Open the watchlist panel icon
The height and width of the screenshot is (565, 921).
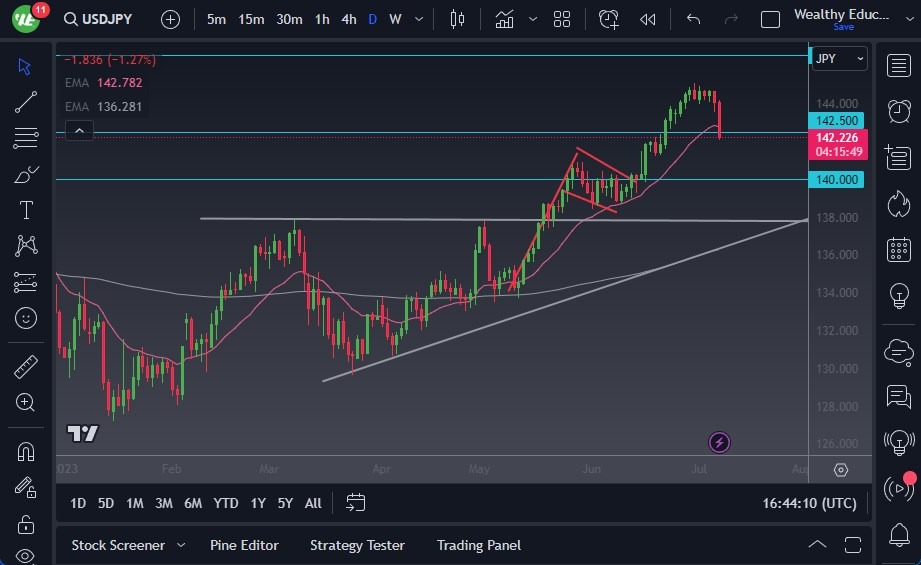tap(898, 65)
